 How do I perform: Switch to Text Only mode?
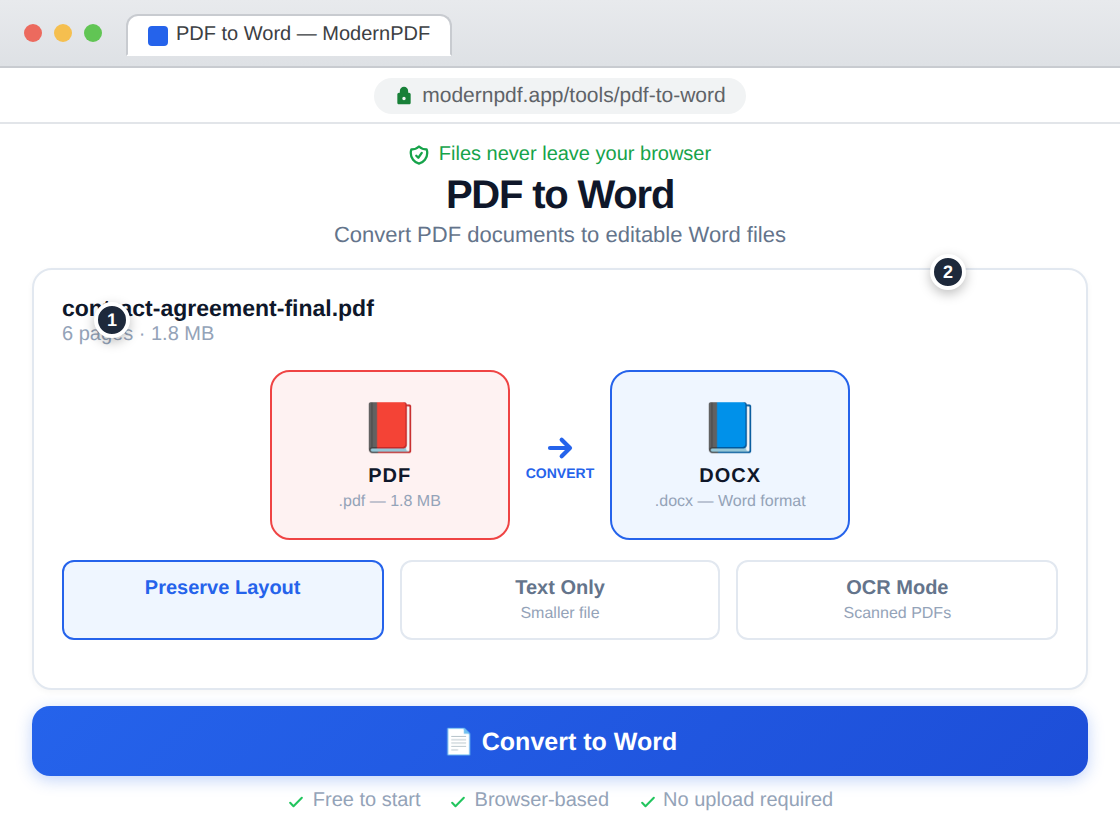pyautogui.click(x=559, y=600)
